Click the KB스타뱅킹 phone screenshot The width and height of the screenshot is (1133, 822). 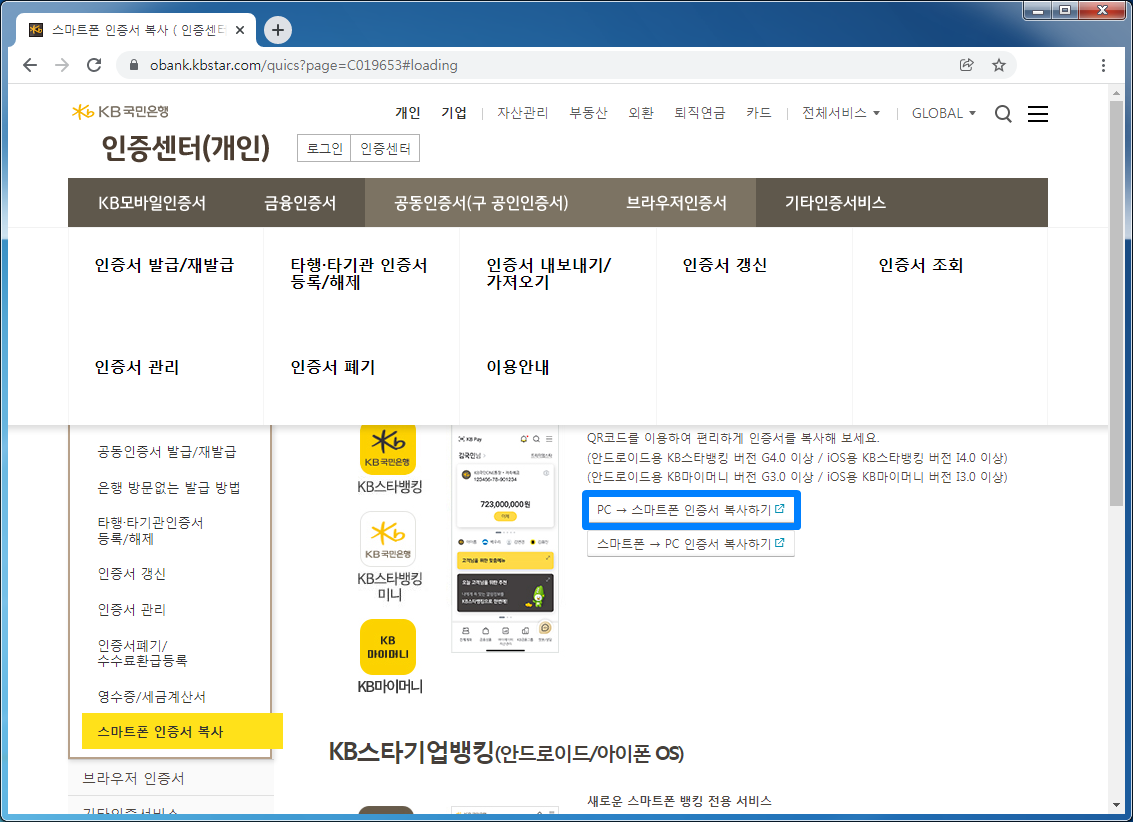tap(505, 538)
